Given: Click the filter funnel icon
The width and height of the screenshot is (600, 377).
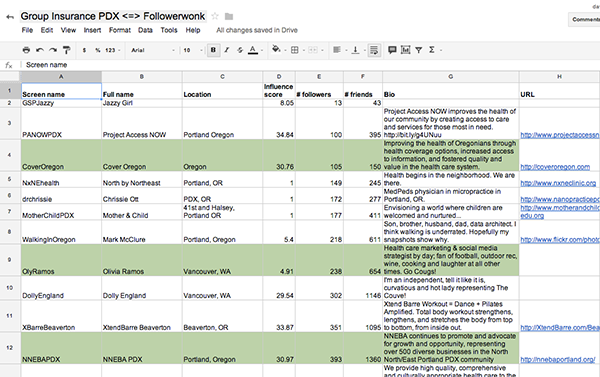Looking at the screenshot, I should [x=419, y=50].
